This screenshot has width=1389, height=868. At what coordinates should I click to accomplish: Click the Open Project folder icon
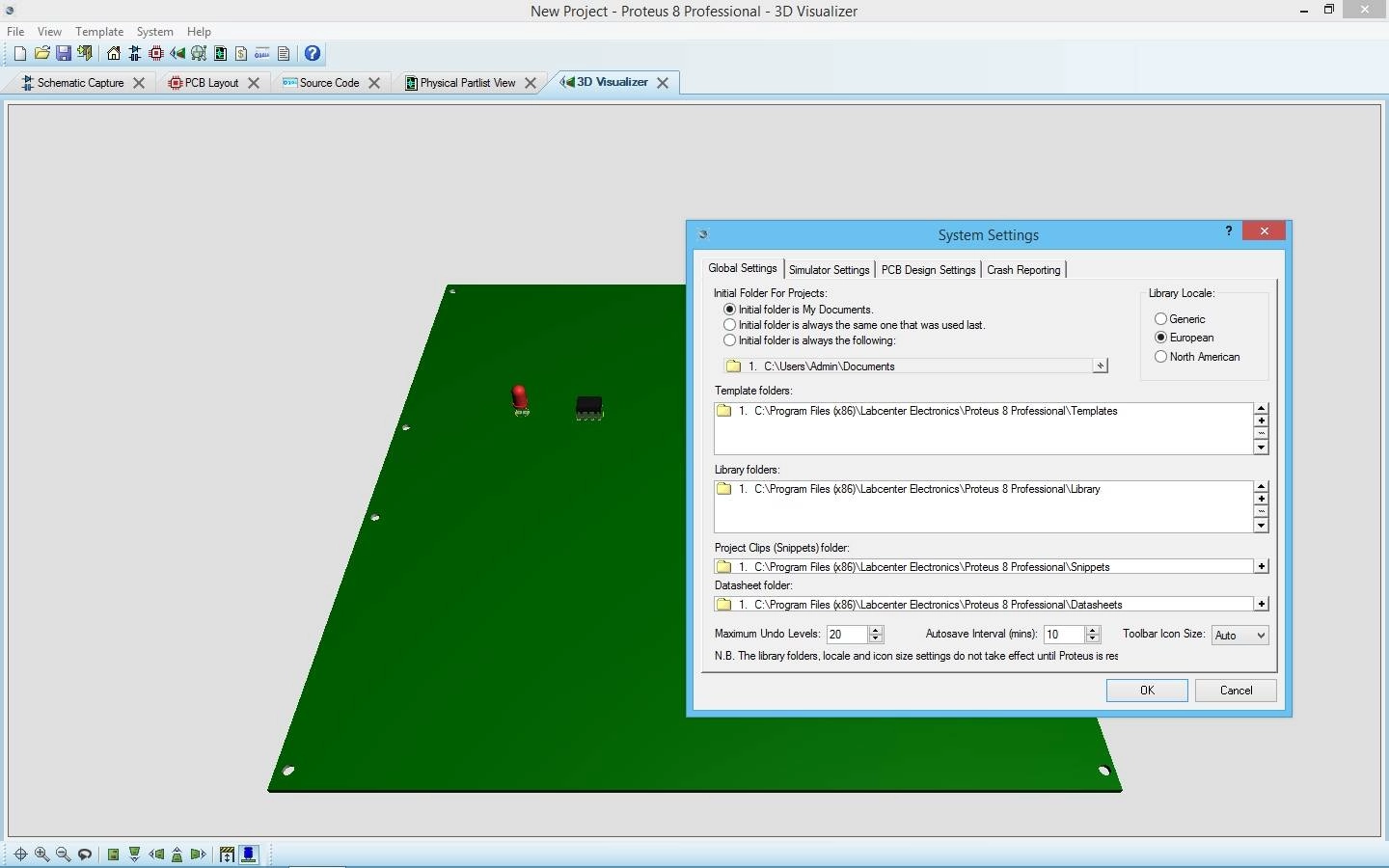click(x=41, y=54)
